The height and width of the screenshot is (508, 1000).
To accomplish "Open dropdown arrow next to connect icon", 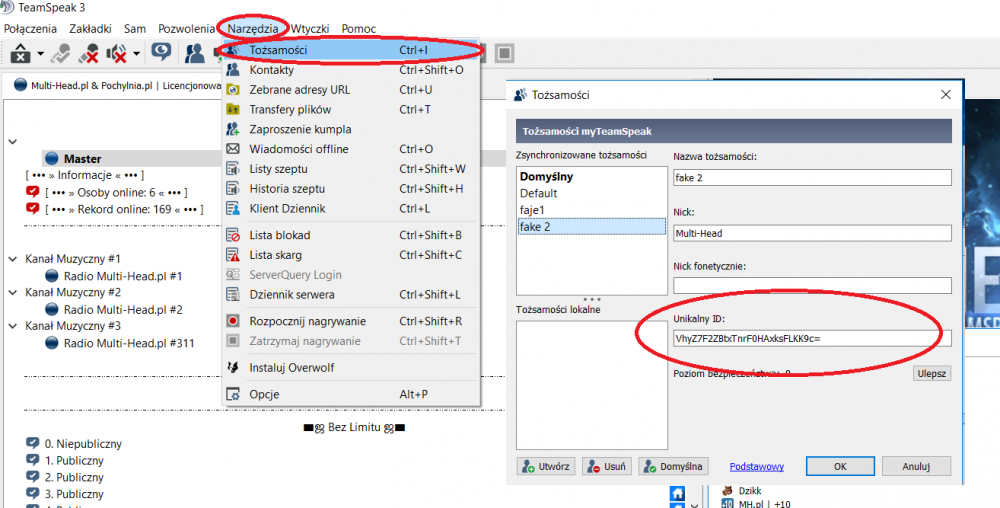I will pos(40,54).
